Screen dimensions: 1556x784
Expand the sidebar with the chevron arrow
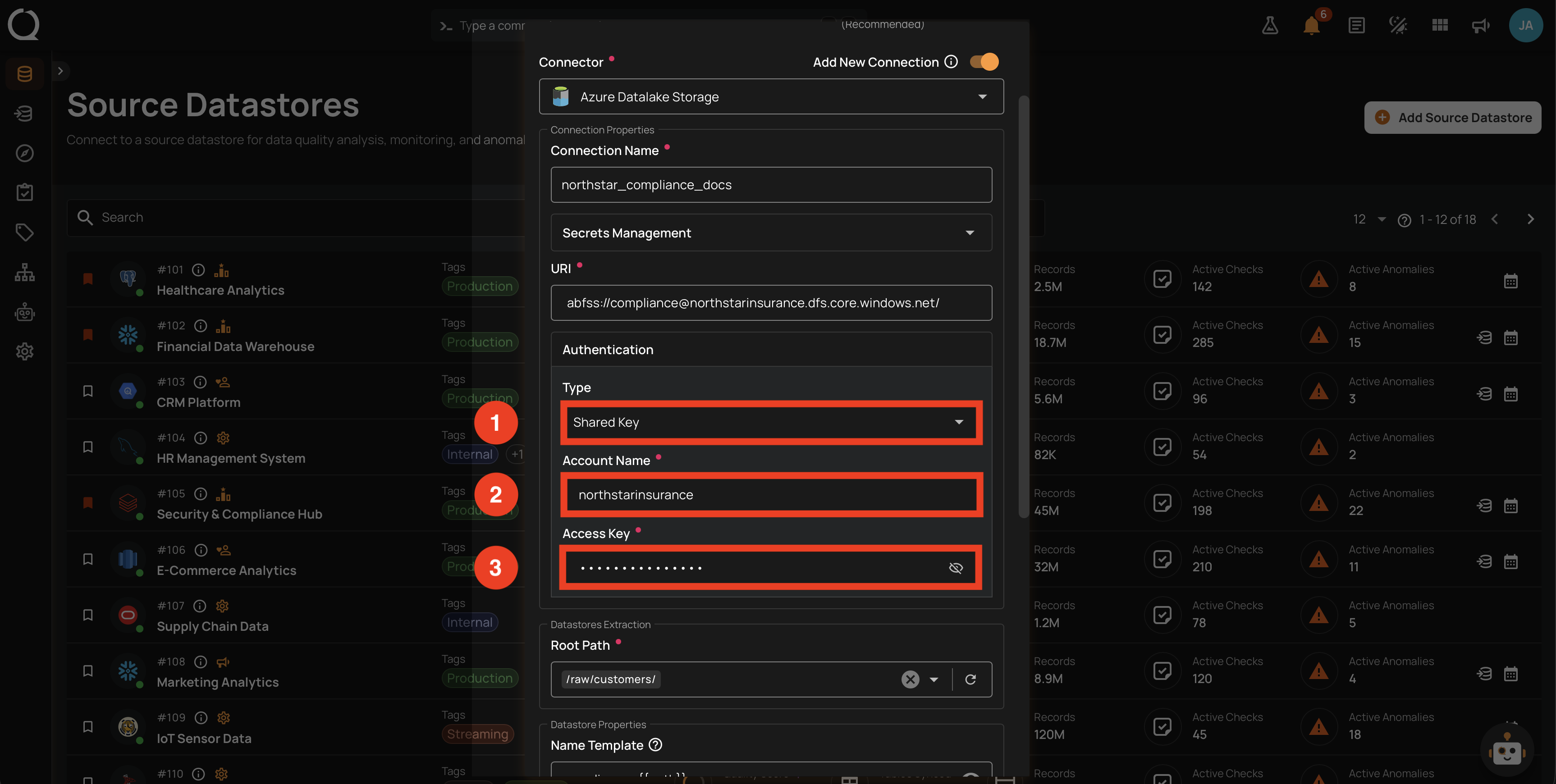(x=60, y=71)
